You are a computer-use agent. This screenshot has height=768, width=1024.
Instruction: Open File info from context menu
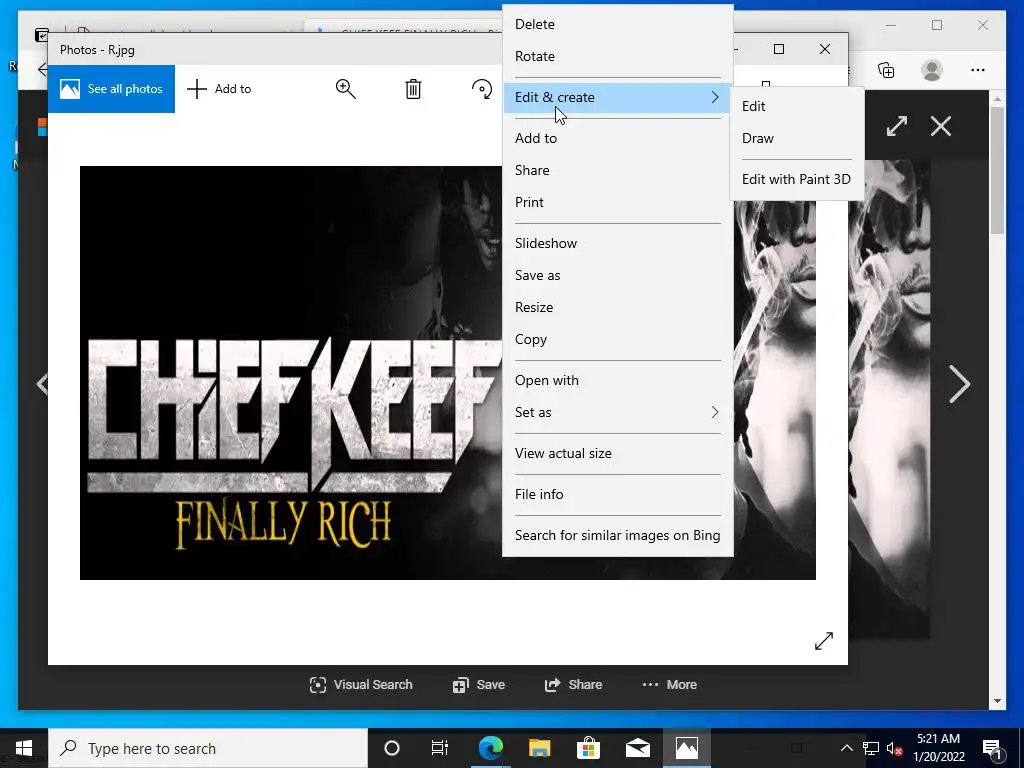point(617,494)
